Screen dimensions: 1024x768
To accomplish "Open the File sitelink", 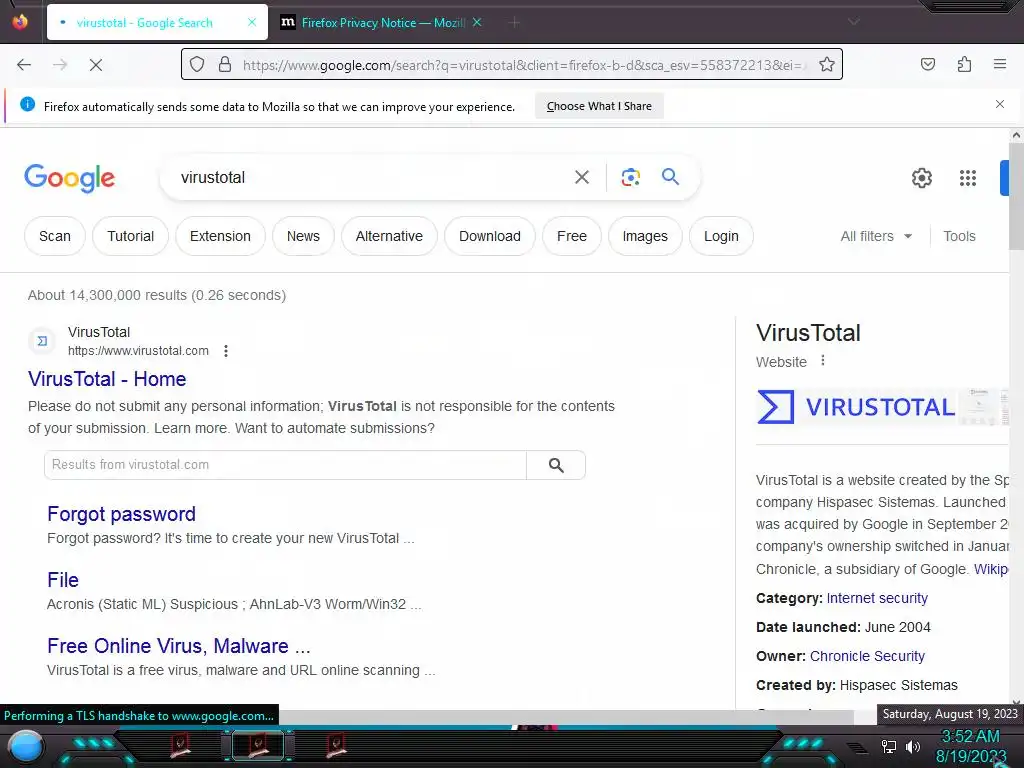I will 63,580.
